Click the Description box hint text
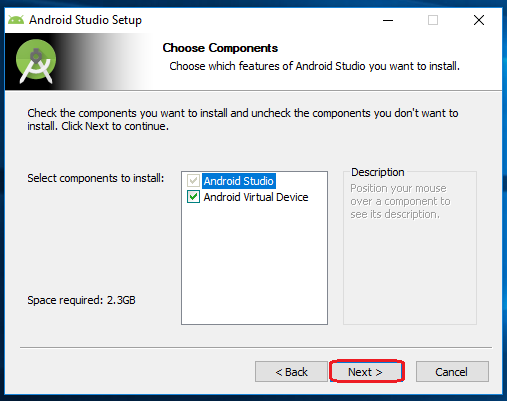The height and width of the screenshot is (401, 507). click(400, 201)
